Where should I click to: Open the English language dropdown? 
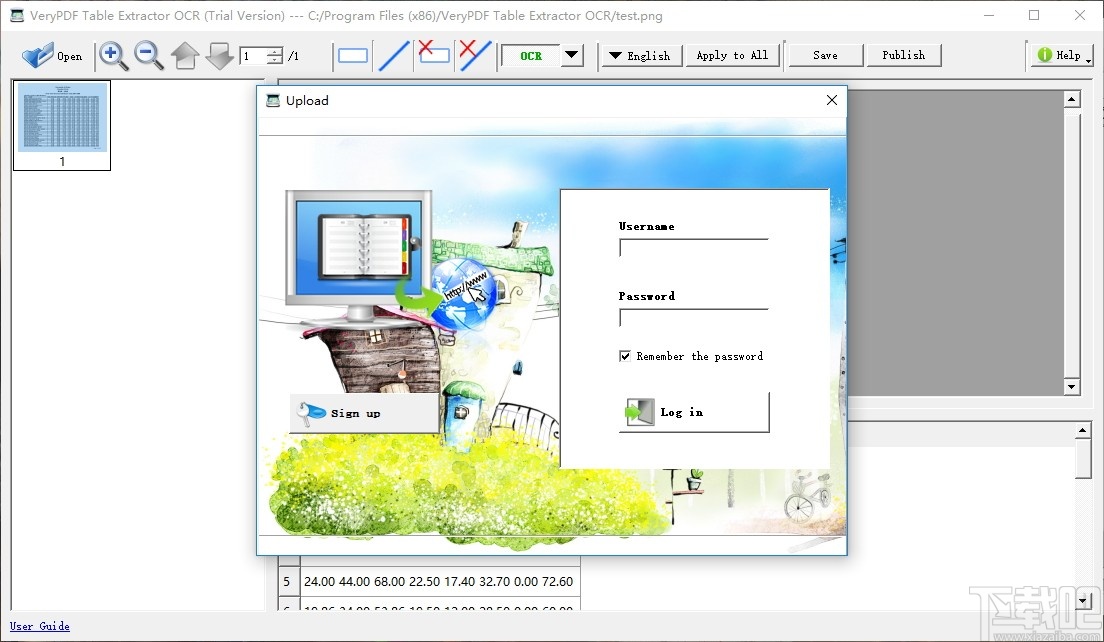point(640,55)
